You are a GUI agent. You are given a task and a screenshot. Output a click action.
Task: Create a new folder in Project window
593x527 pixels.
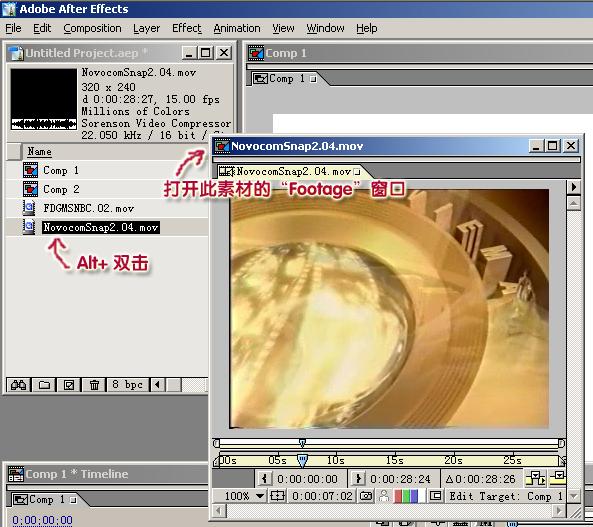click(44, 385)
